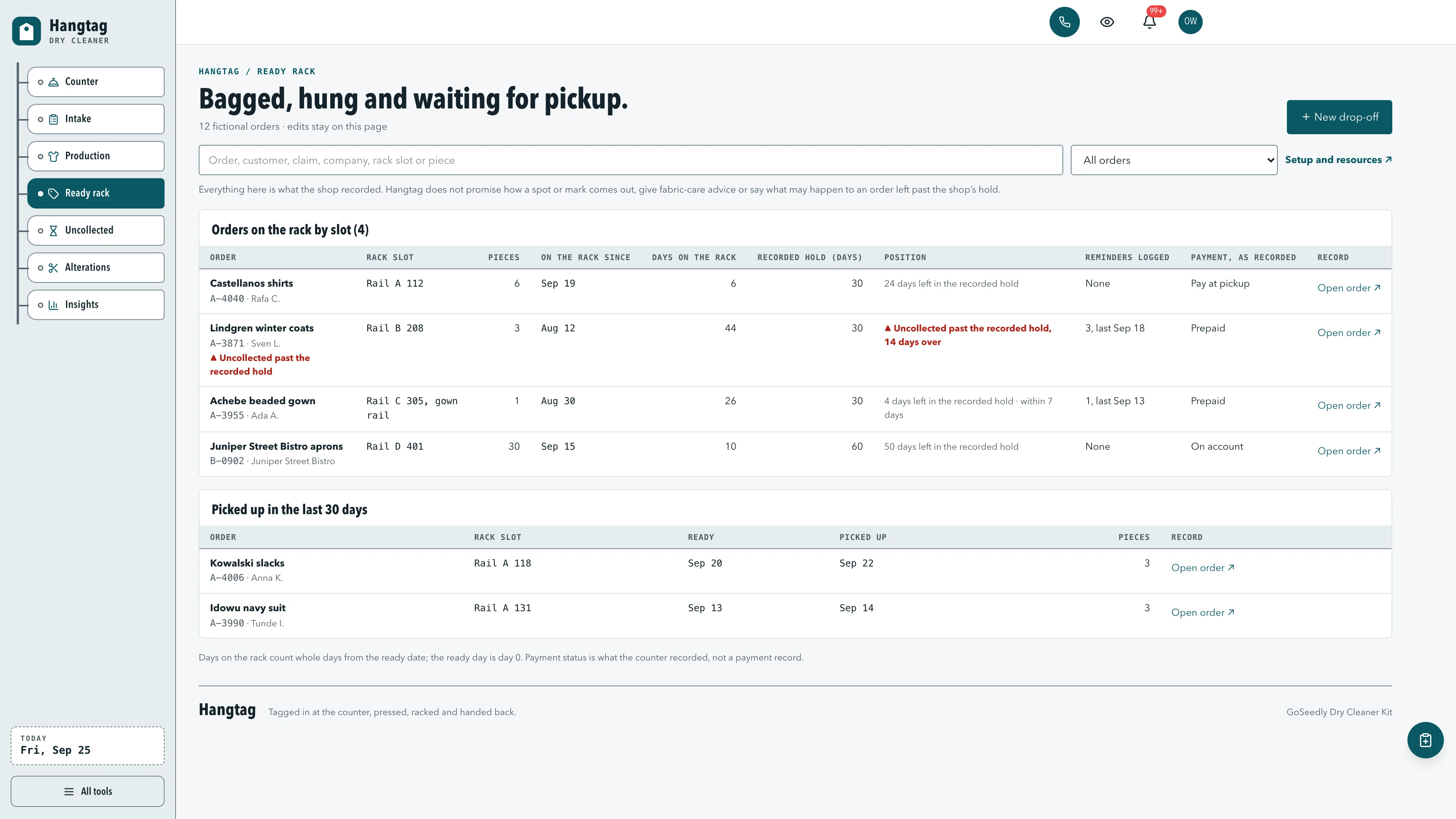This screenshot has width=1456, height=819.
Task: Click the Rack slot header in rack table
Action: point(390,257)
